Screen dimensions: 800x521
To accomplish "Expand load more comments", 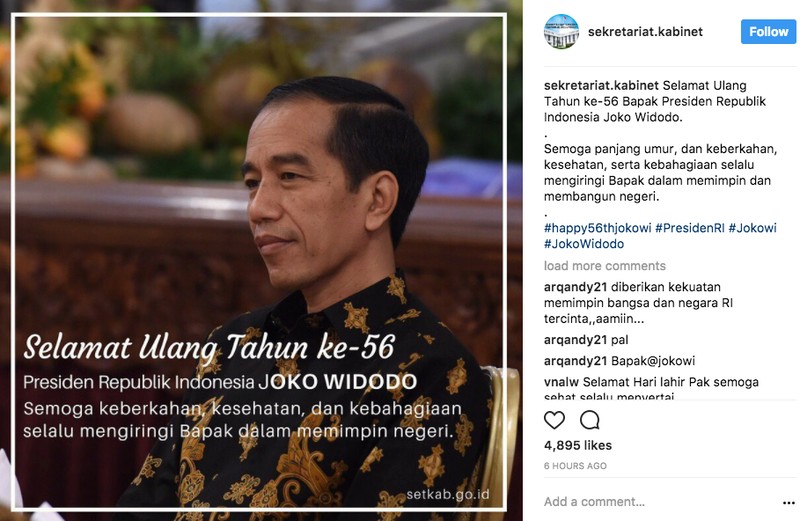I will click(605, 265).
